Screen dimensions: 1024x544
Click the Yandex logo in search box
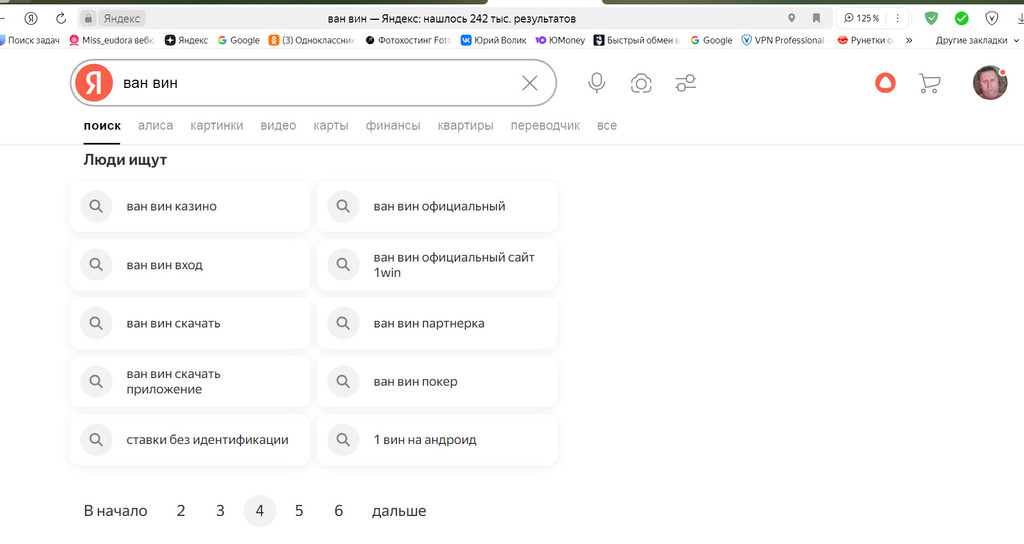(94, 83)
